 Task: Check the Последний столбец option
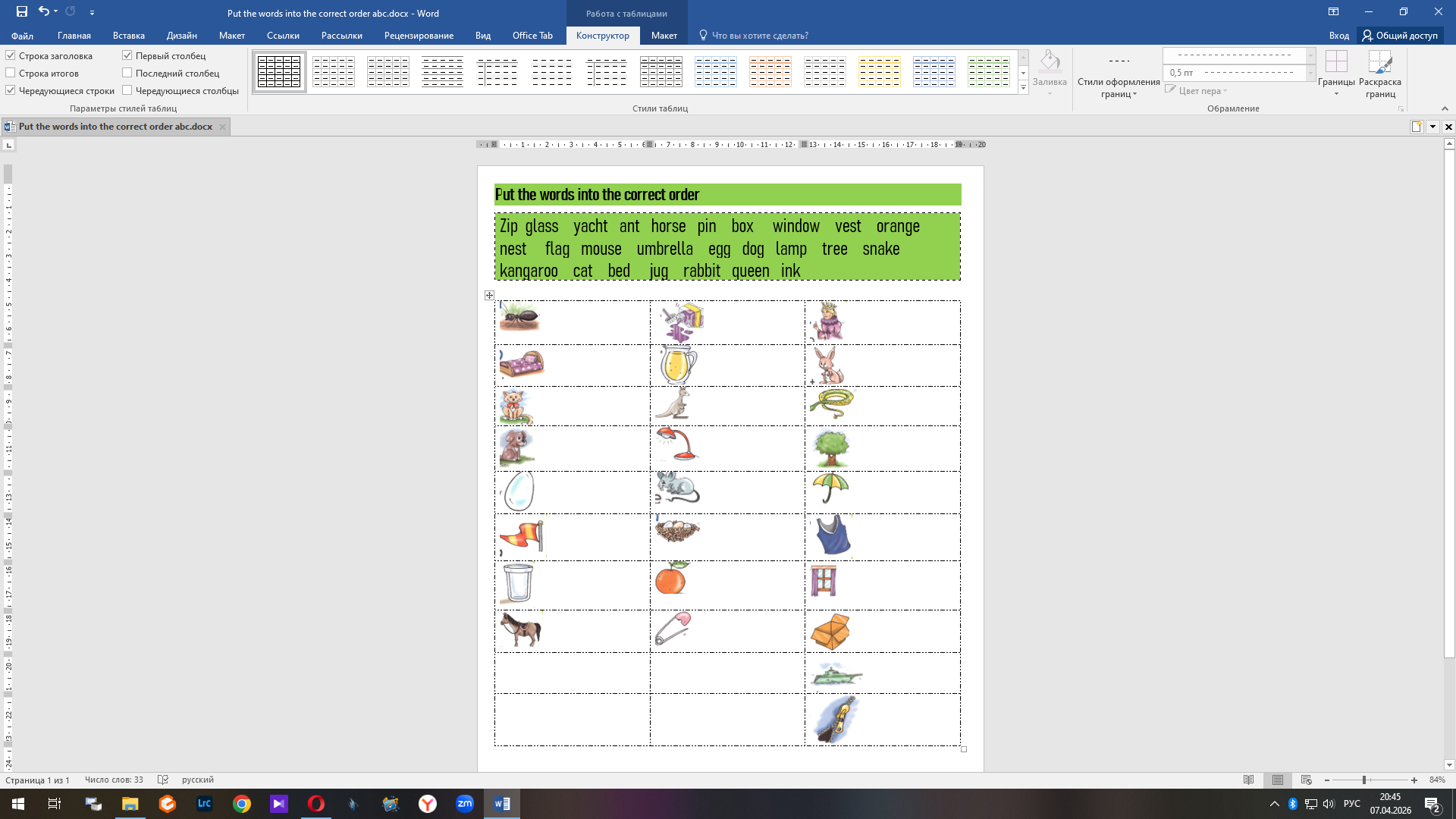(x=127, y=73)
